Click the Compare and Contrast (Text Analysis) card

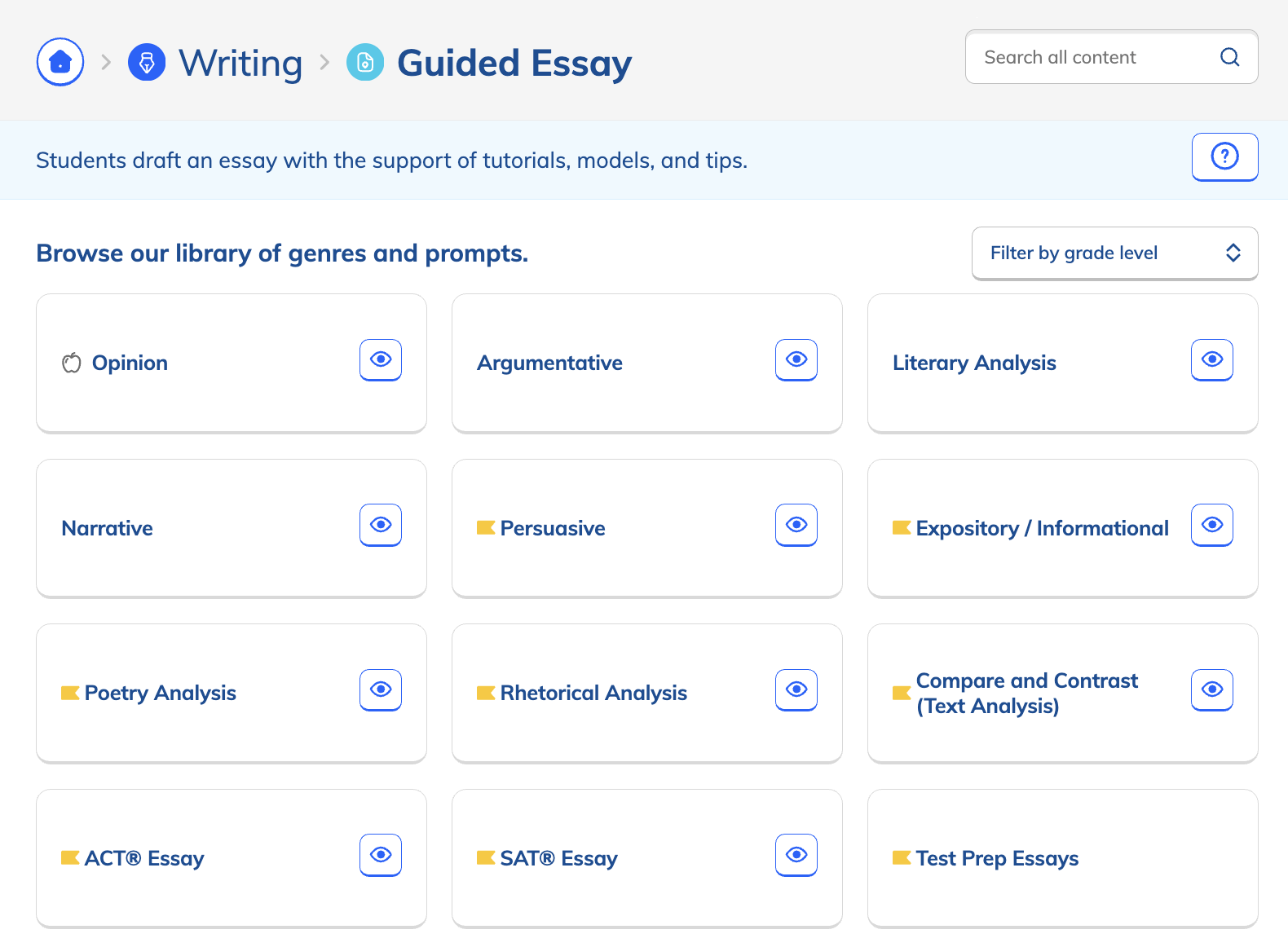[1027, 693]
